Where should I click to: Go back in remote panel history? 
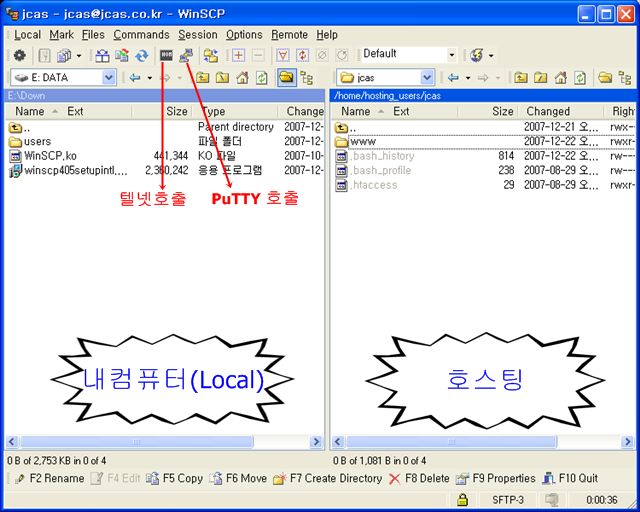point(453,78)
